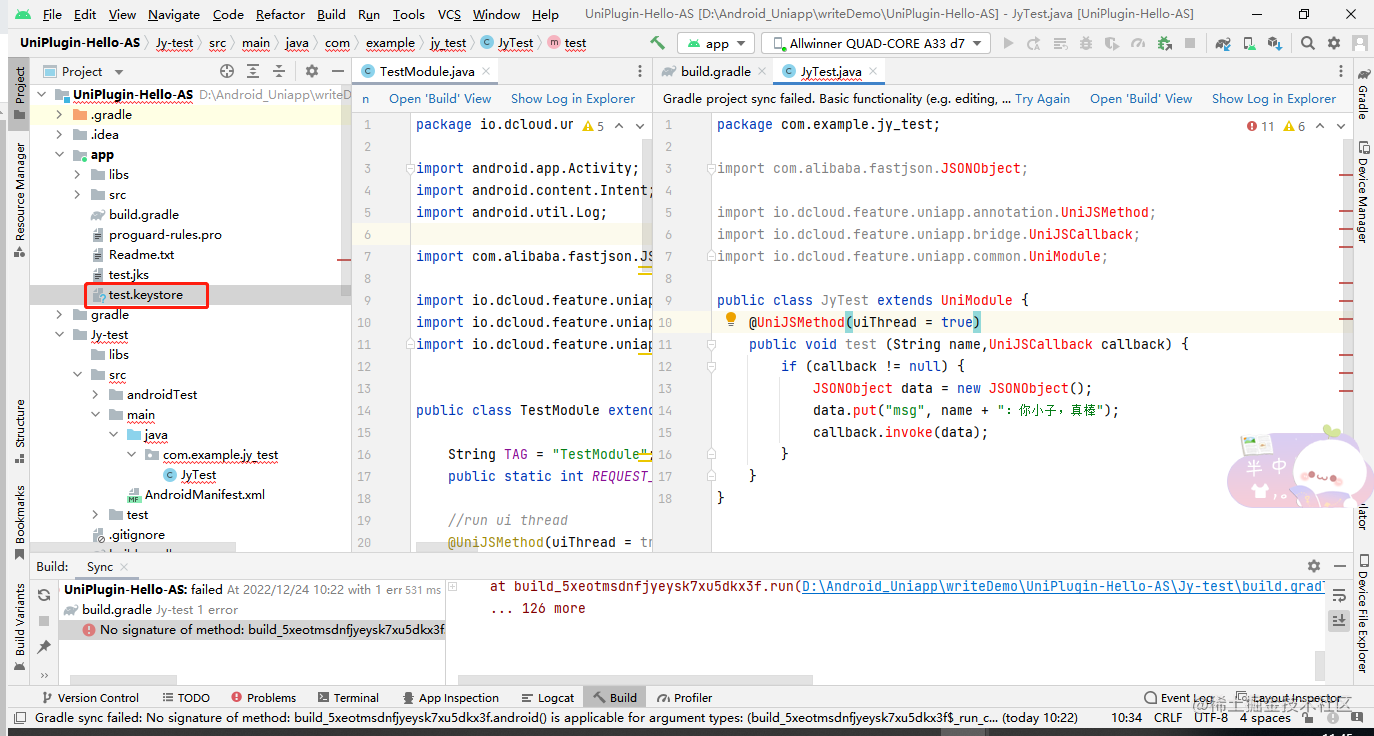Open Build panel settings gear
The image size is (1374, 736).
1313,566
